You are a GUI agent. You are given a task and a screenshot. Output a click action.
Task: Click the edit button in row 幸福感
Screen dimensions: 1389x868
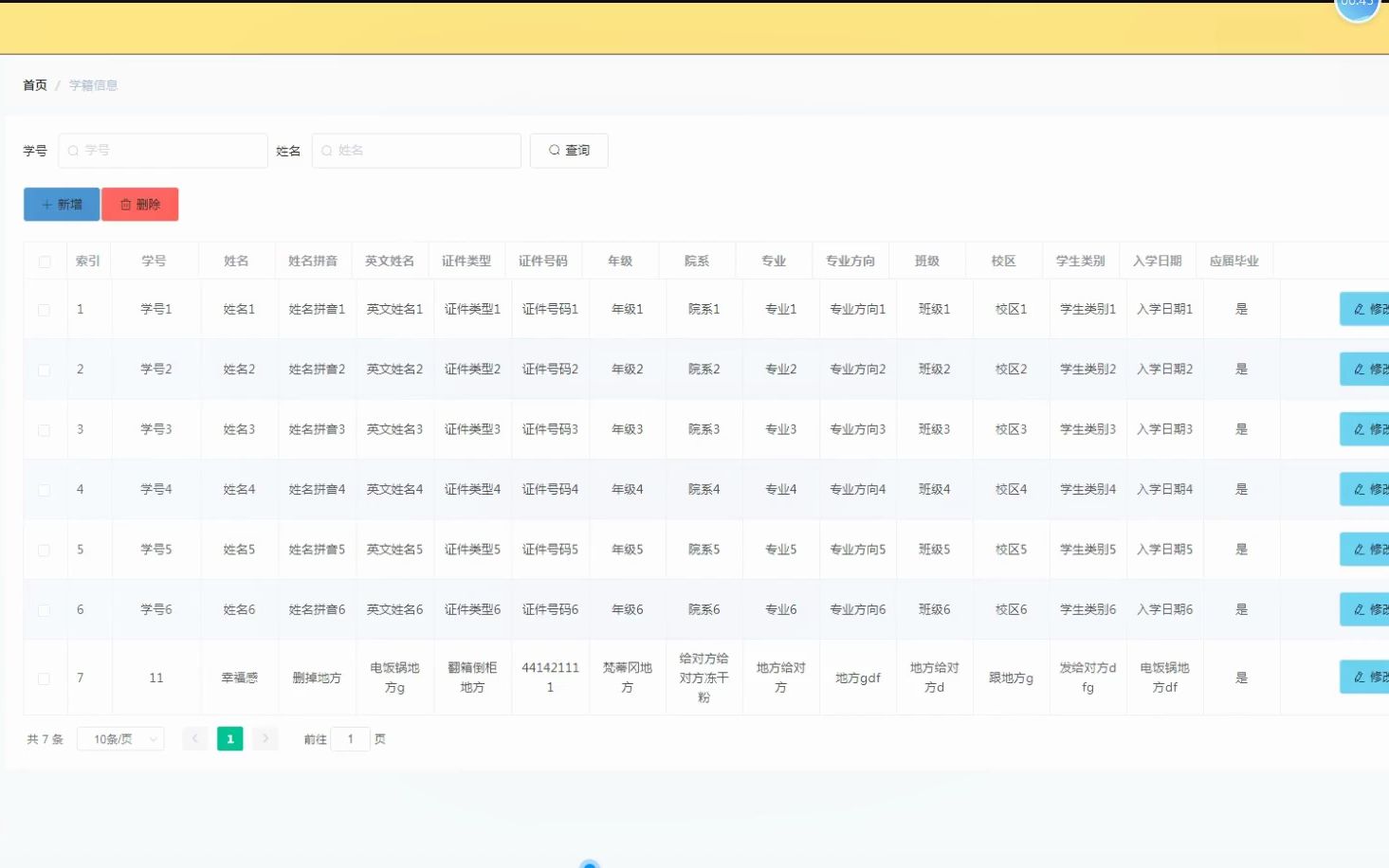1364,677
